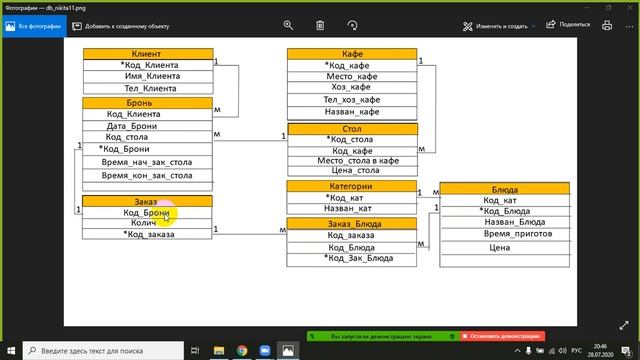640x360 pixels.
Task: Open the Windows Start menu
Action: pos(11,351)
